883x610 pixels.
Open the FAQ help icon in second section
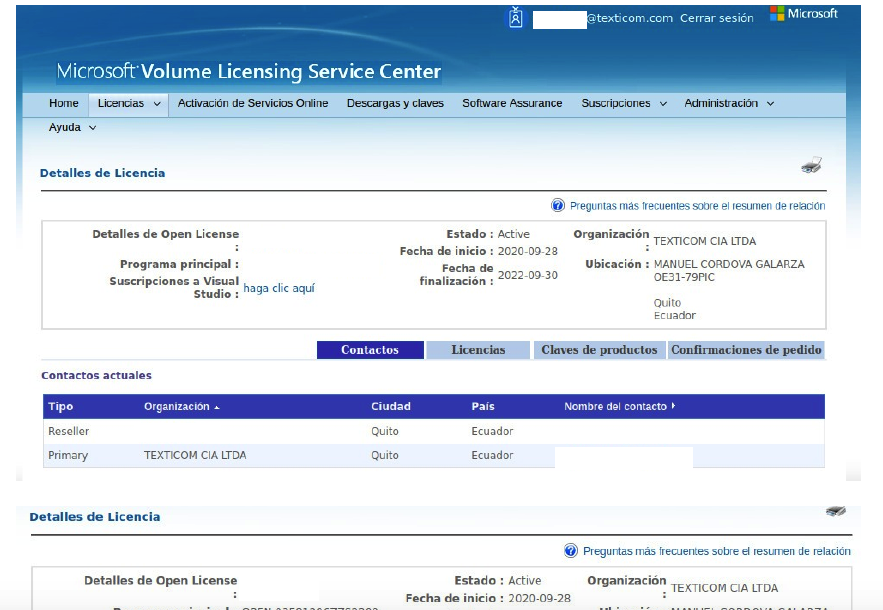(x=570, y=551)
